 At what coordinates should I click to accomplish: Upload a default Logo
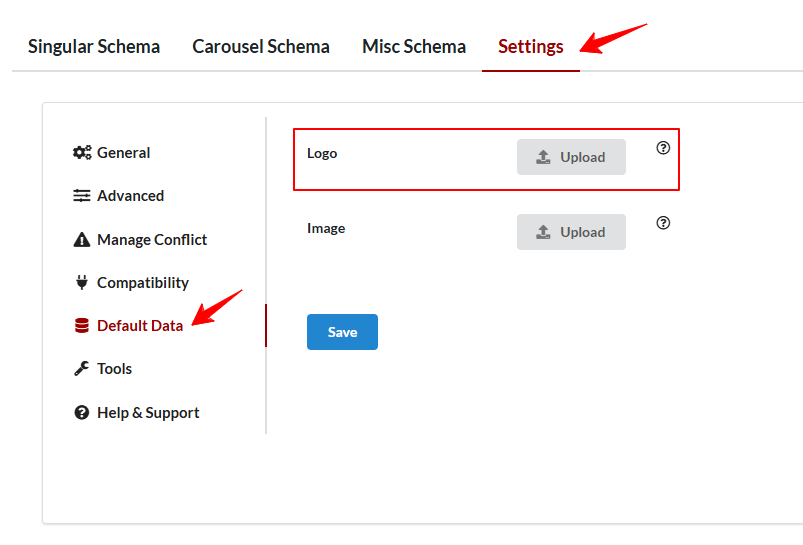point(571,157)
